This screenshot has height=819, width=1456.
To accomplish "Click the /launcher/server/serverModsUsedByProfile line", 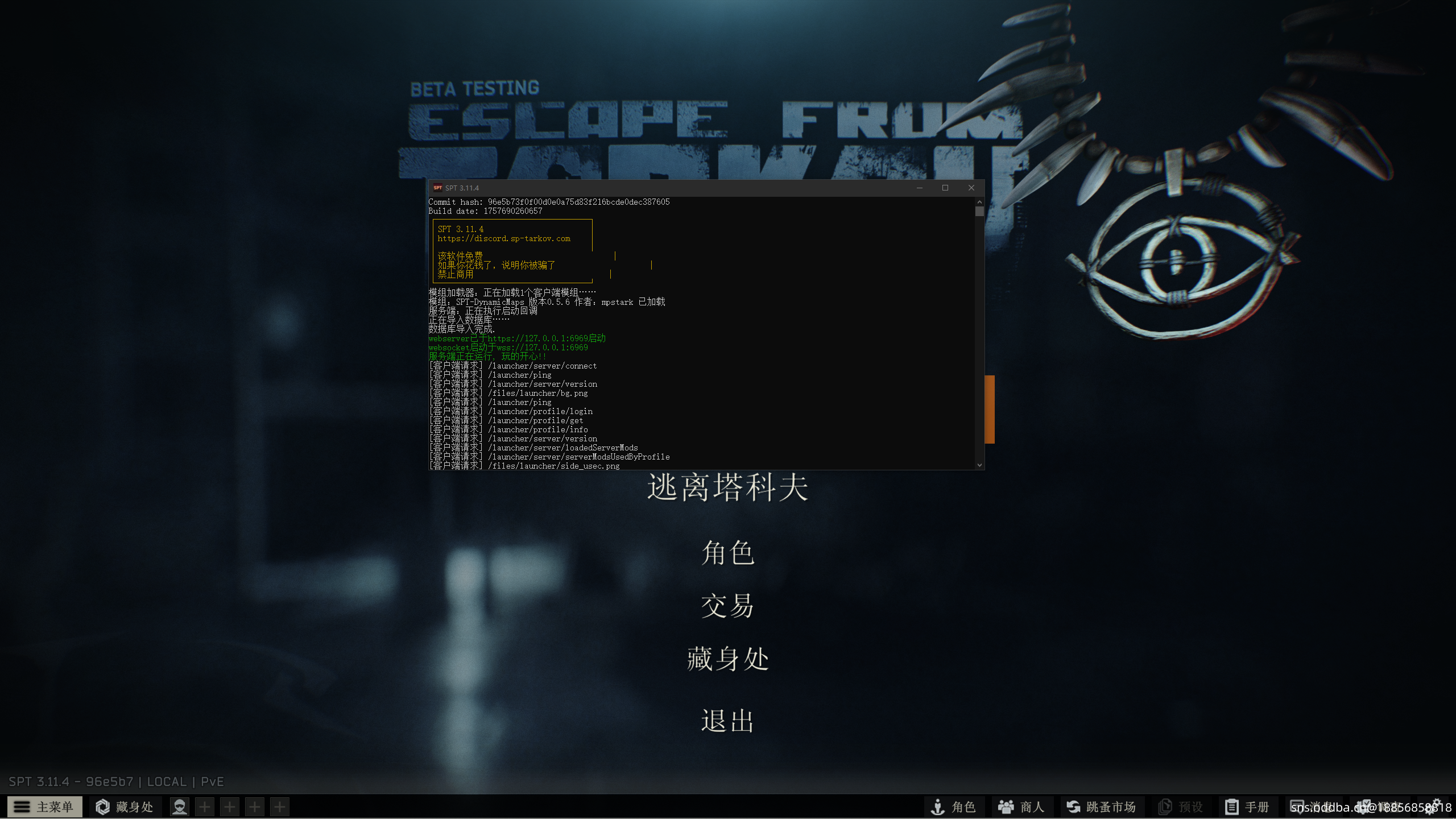I will point(549,457).
